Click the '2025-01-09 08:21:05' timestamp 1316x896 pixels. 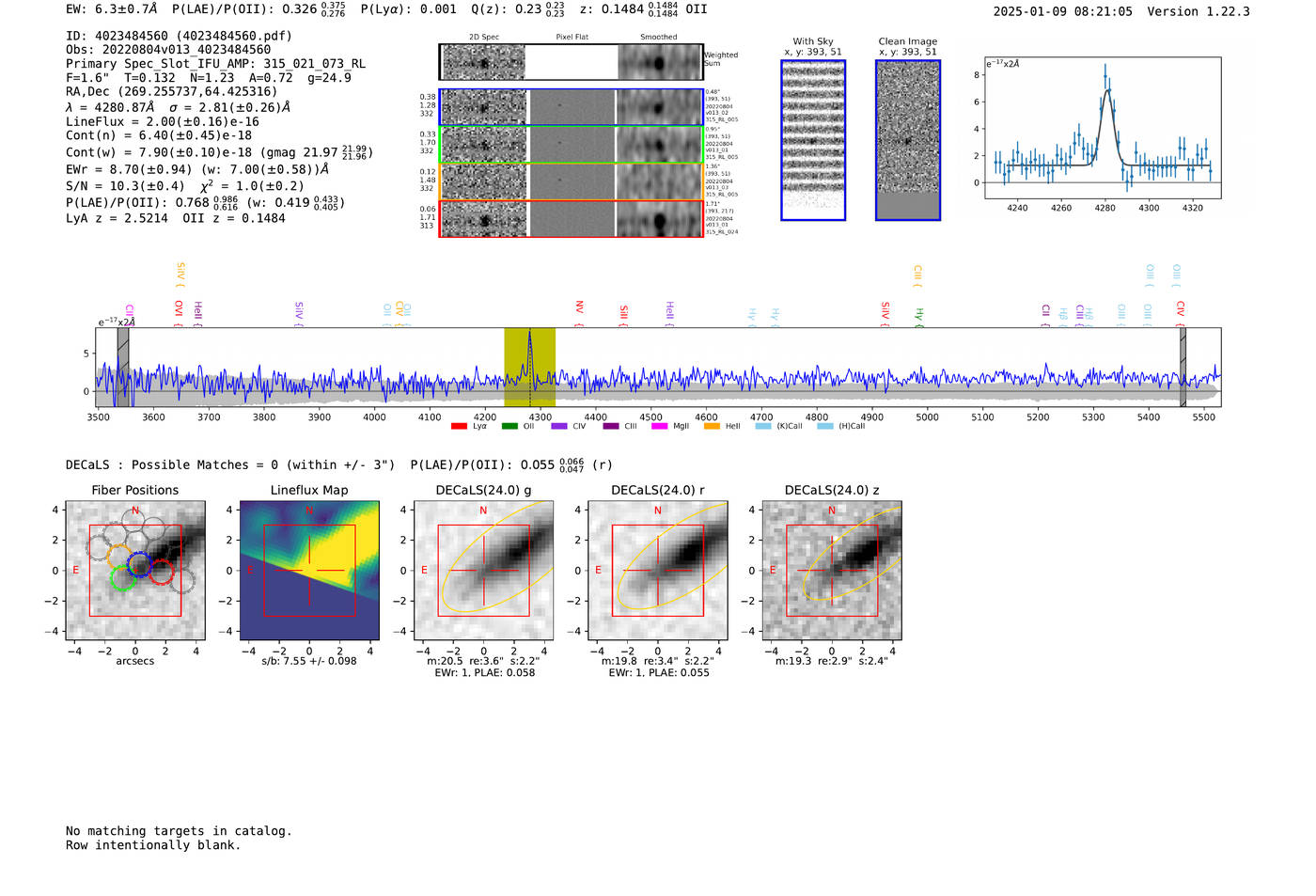coord(1063,11)
